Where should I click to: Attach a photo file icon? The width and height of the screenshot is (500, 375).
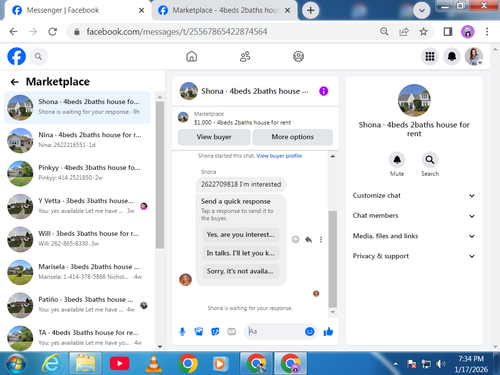(x=199, y=332)
